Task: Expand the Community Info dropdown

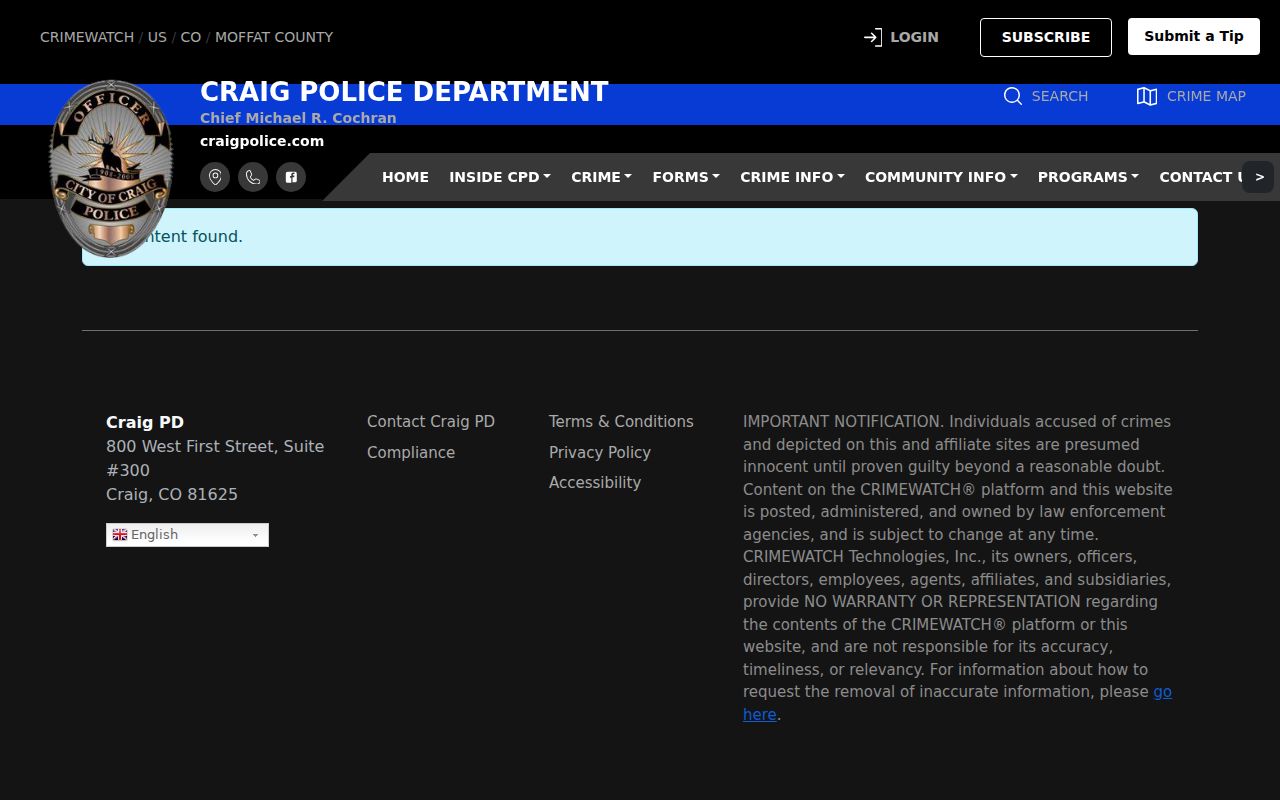Action: (x=941, y=177)
